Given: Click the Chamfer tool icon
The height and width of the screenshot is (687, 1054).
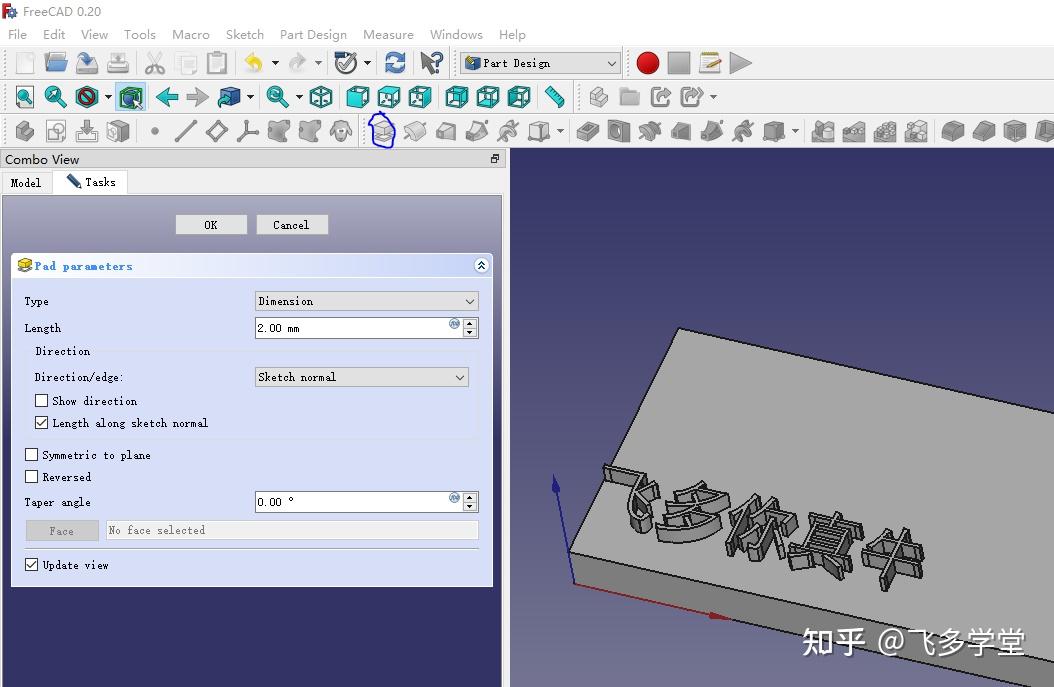Looking at the screenshot, I should (983, 131).
